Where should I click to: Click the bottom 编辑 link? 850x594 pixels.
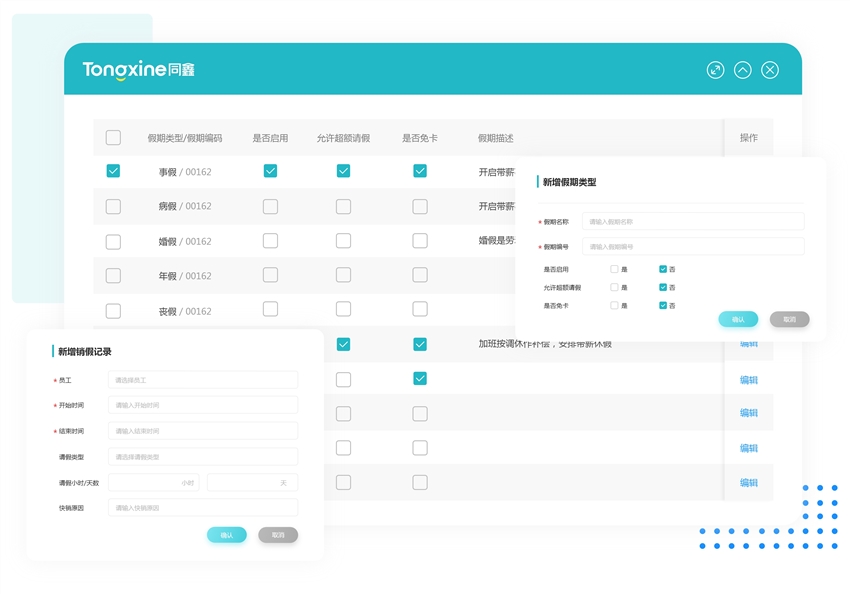pyautogui.click(x=747, y=482)
